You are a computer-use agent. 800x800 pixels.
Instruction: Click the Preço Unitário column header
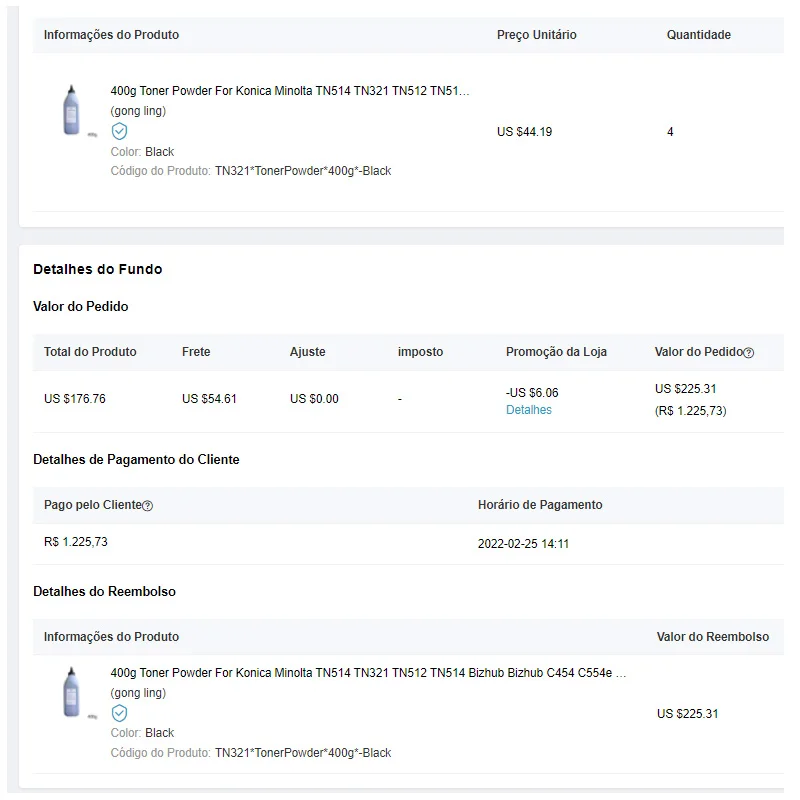click(x=536, y=35)
